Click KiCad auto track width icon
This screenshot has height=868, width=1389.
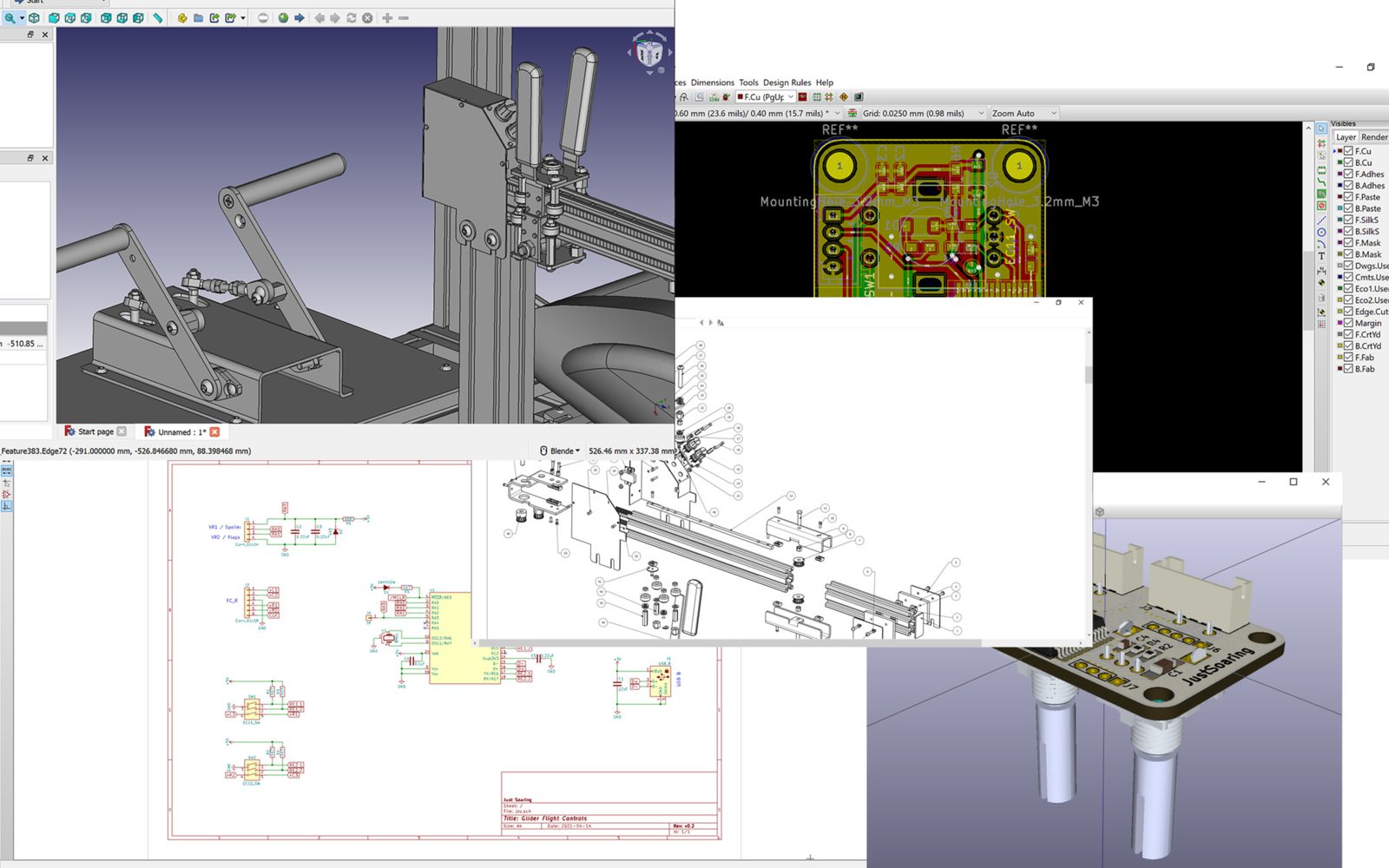click(x=852, y=113)
